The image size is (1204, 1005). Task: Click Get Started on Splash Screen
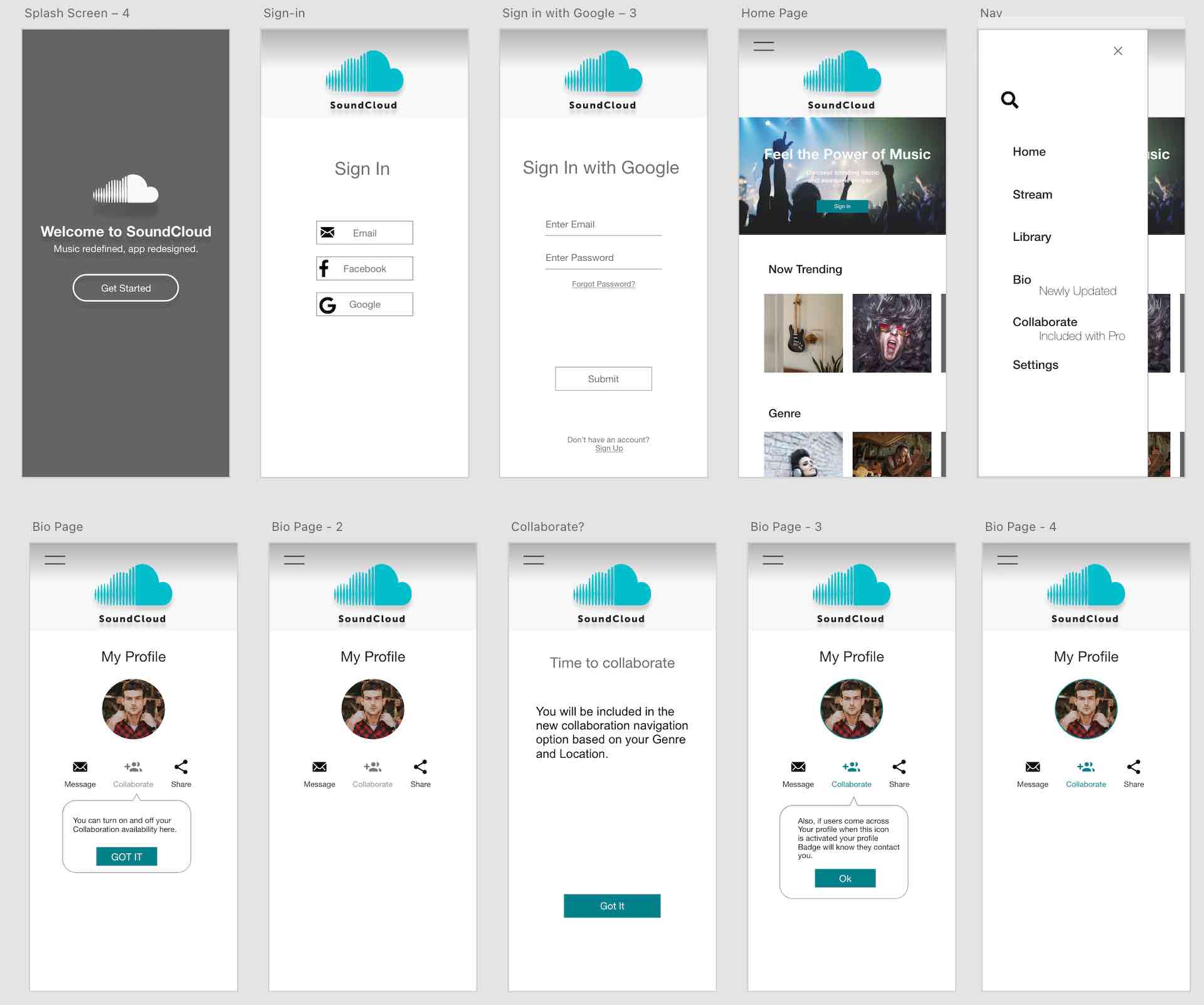coord(125,288)
